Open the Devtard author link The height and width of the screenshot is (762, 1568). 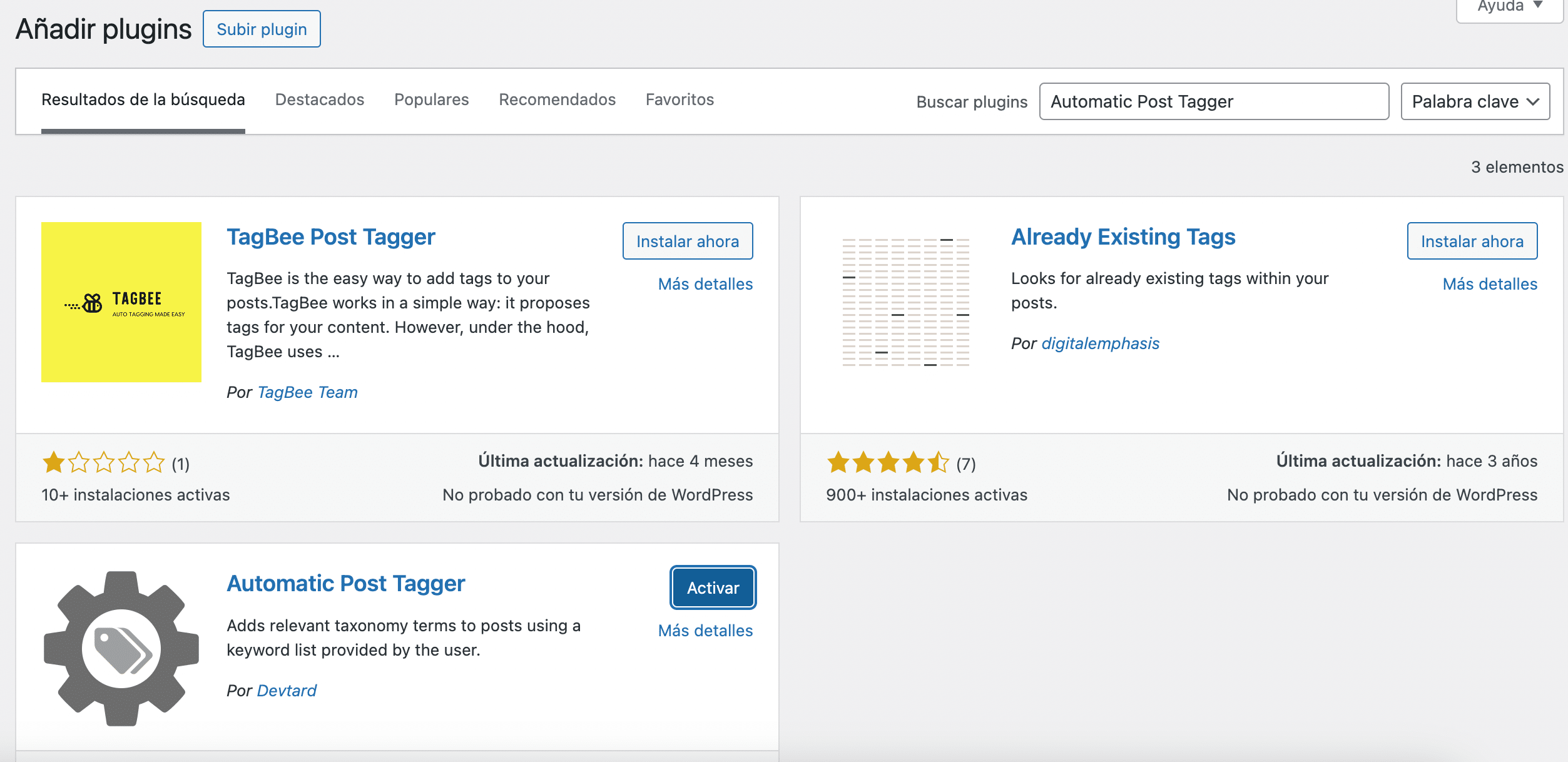[287, 691]
